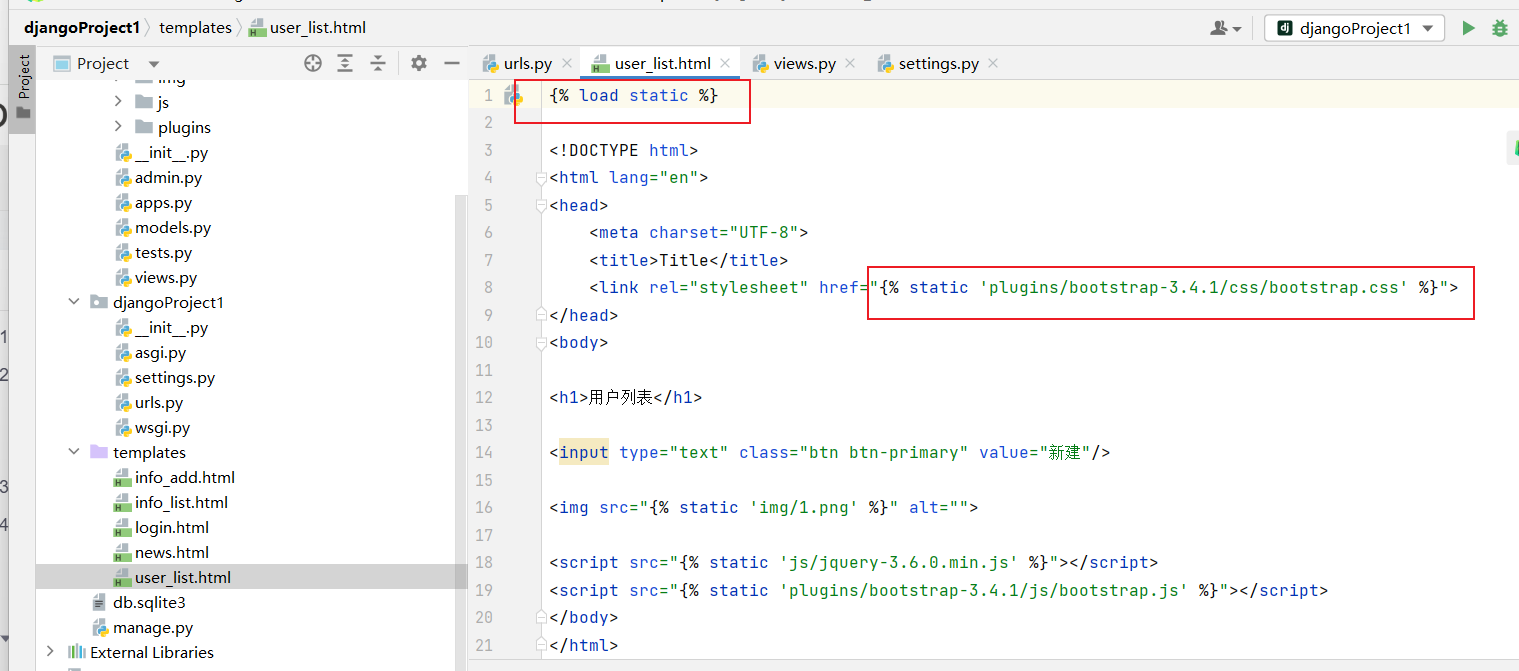Select db.sqlite3 file
Viewport: 1519px width, 671px height.
pos(149,602)
